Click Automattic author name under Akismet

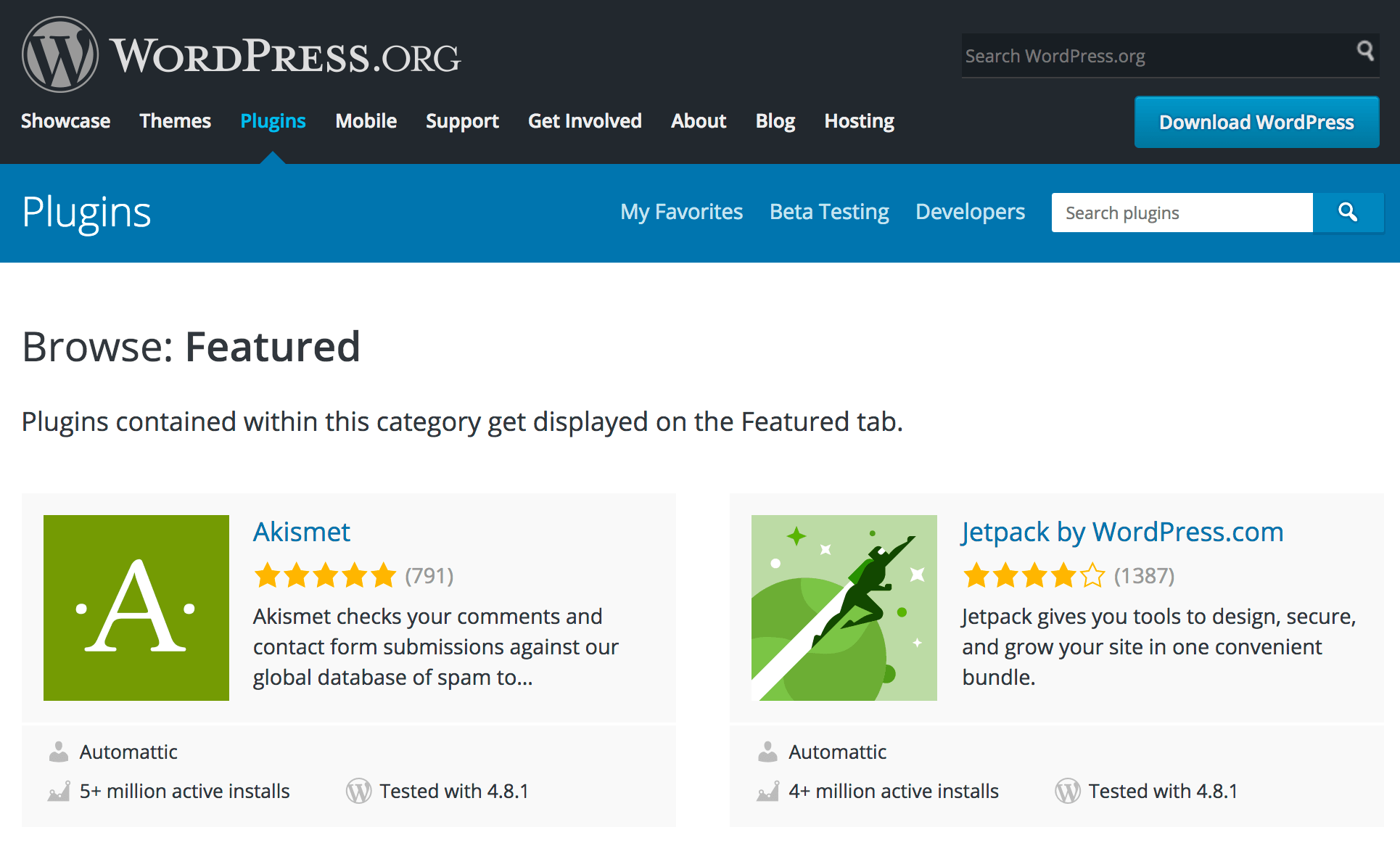click(x=128, y=752)
